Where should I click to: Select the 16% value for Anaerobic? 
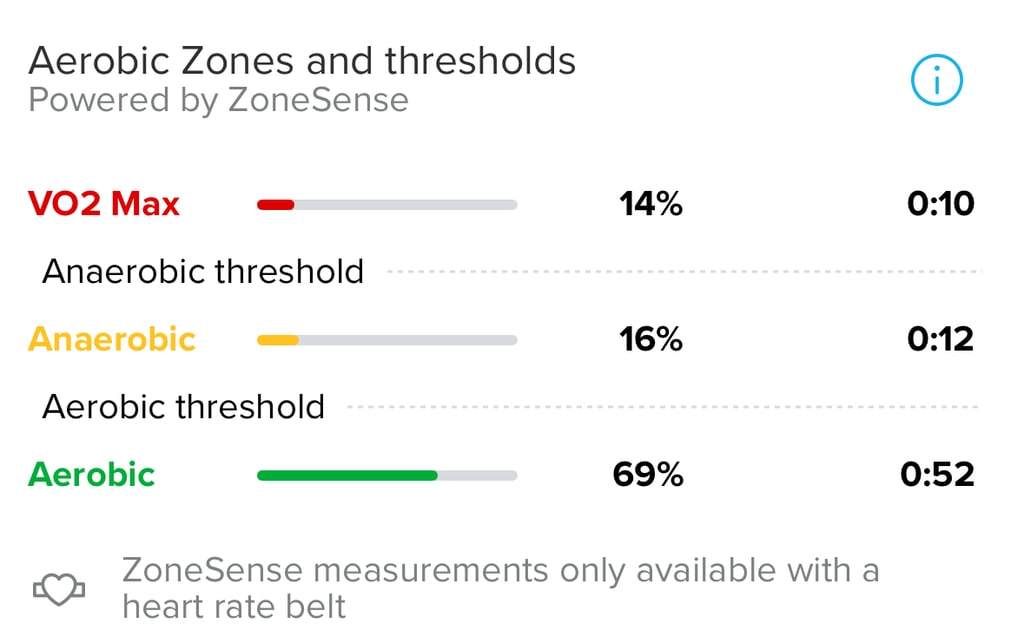pyautogui.click(x=651, y=339)
